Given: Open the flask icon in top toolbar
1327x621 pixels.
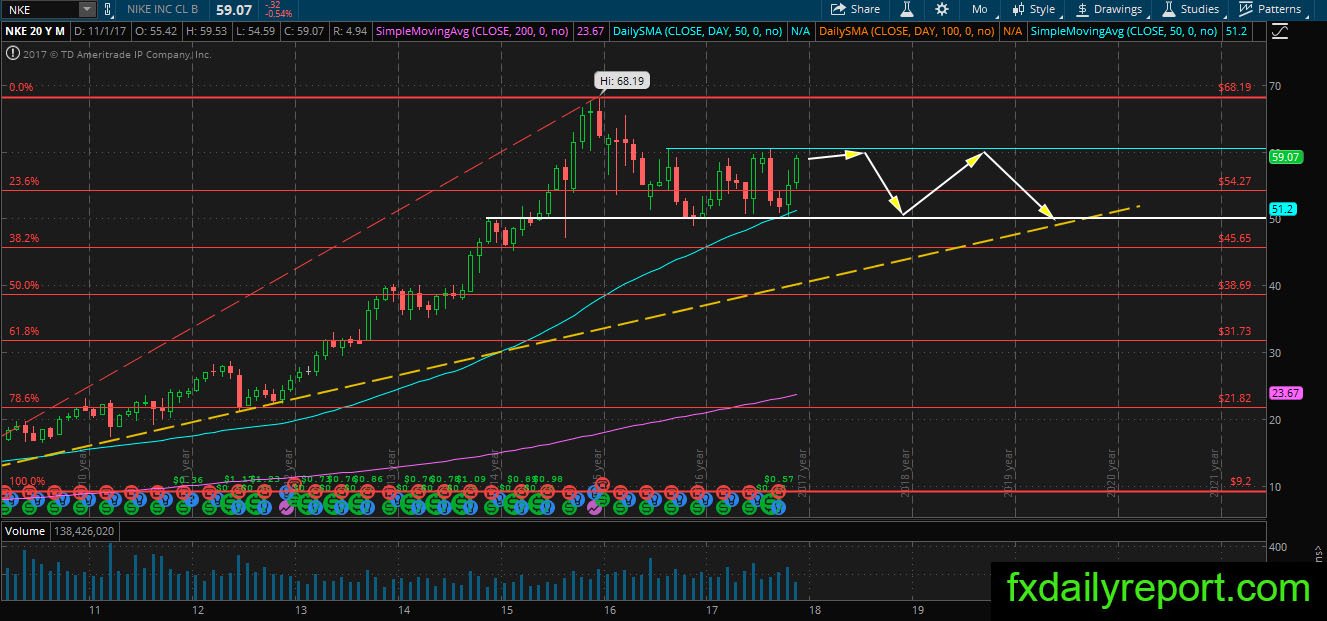Looking at the screenshot, I should point(907,9).
